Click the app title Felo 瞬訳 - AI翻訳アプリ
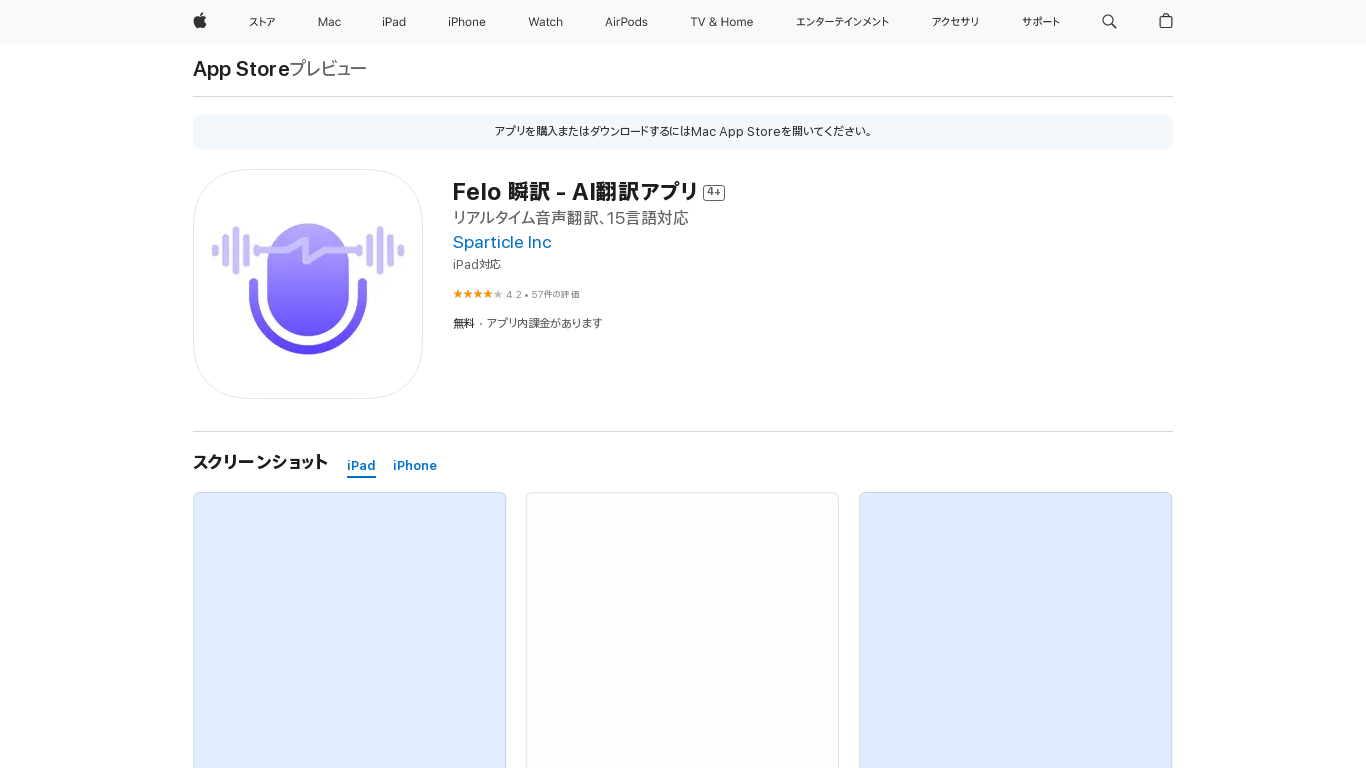The height and width of the screenshot is (768, 1366). pyautogui.click(x=575, y=192)
